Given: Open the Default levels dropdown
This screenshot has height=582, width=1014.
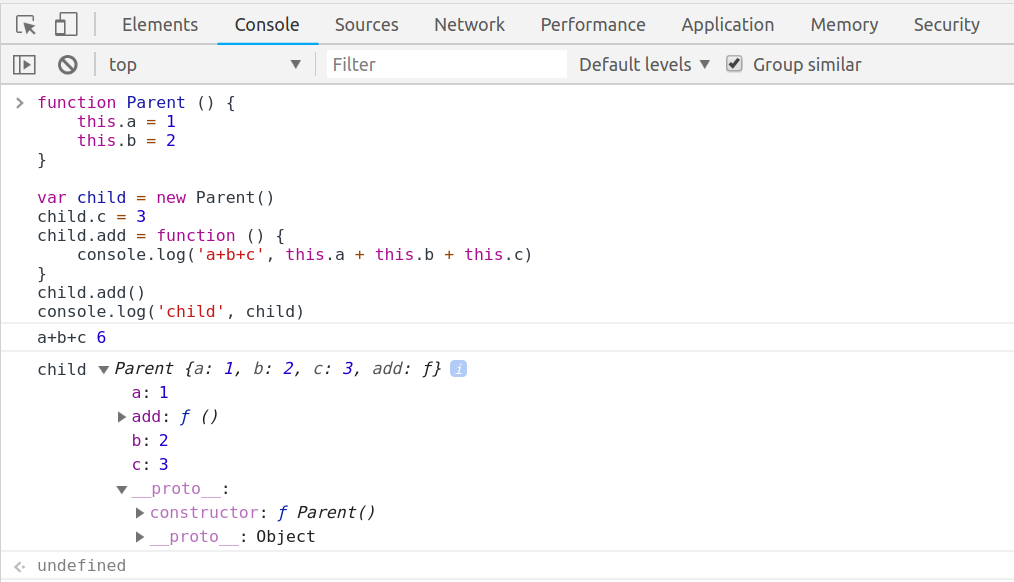Looking at the screenshot, I should [644, 65].
